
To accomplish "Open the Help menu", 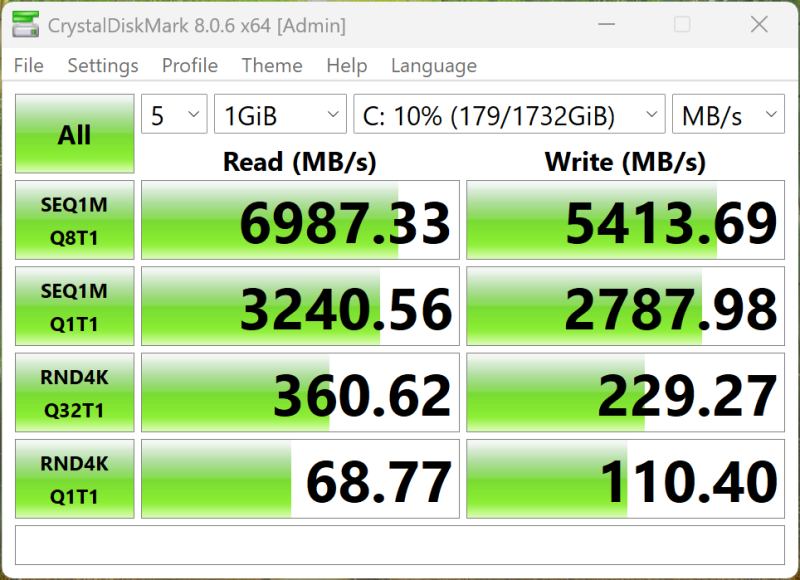I will tap(347, 65).
